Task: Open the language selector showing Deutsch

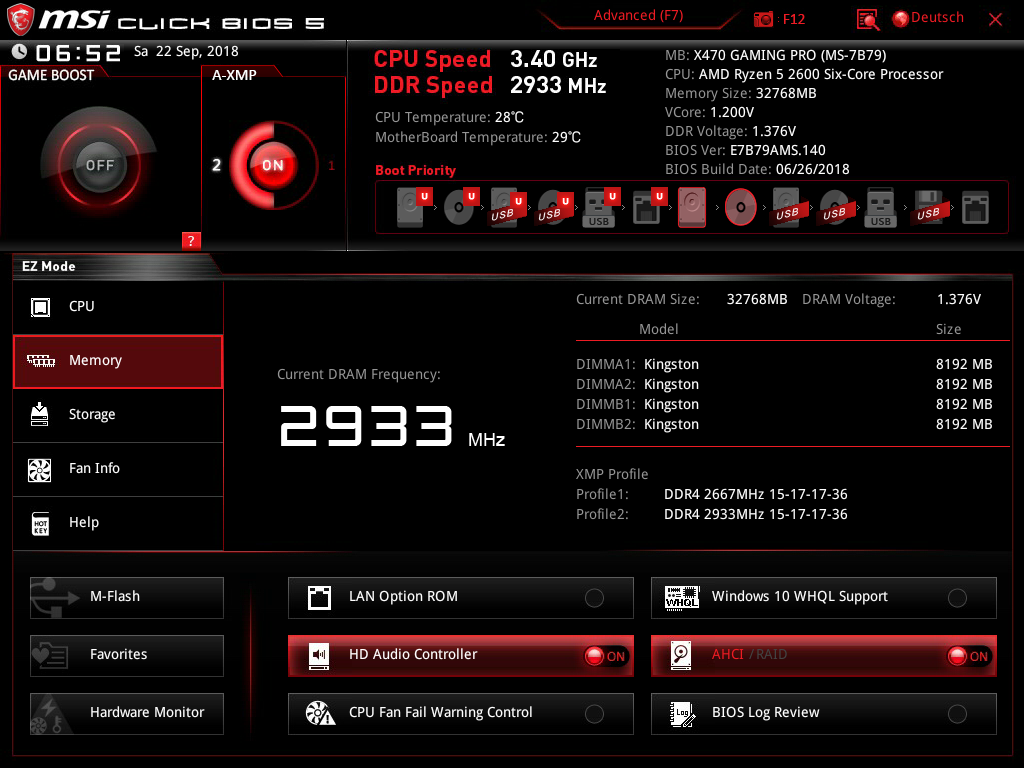Action: tap(928, 17)
